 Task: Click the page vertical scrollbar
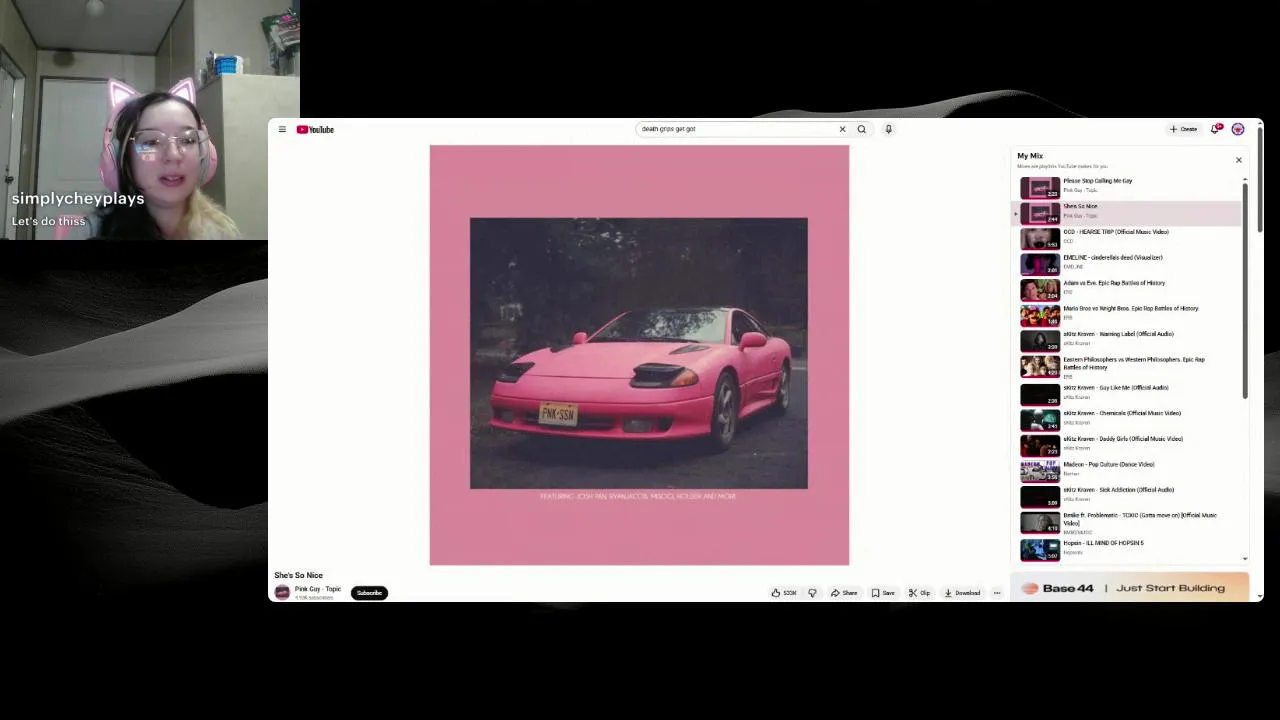tap(1260, 180)
